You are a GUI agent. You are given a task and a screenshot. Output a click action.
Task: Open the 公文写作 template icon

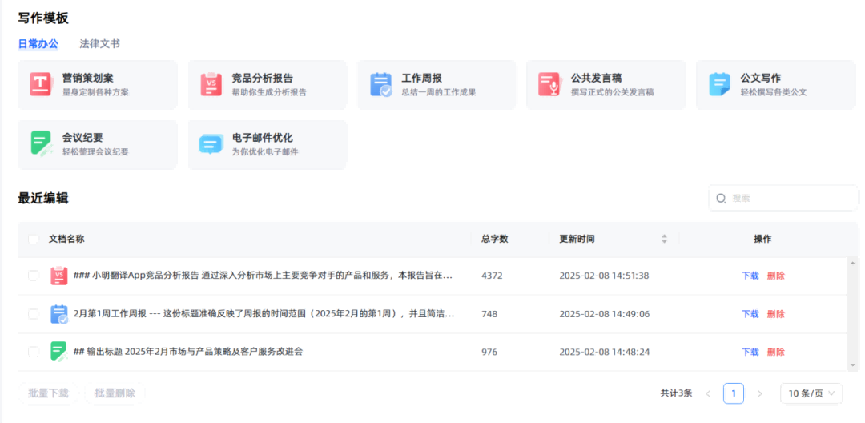click(x=719, y=84)
